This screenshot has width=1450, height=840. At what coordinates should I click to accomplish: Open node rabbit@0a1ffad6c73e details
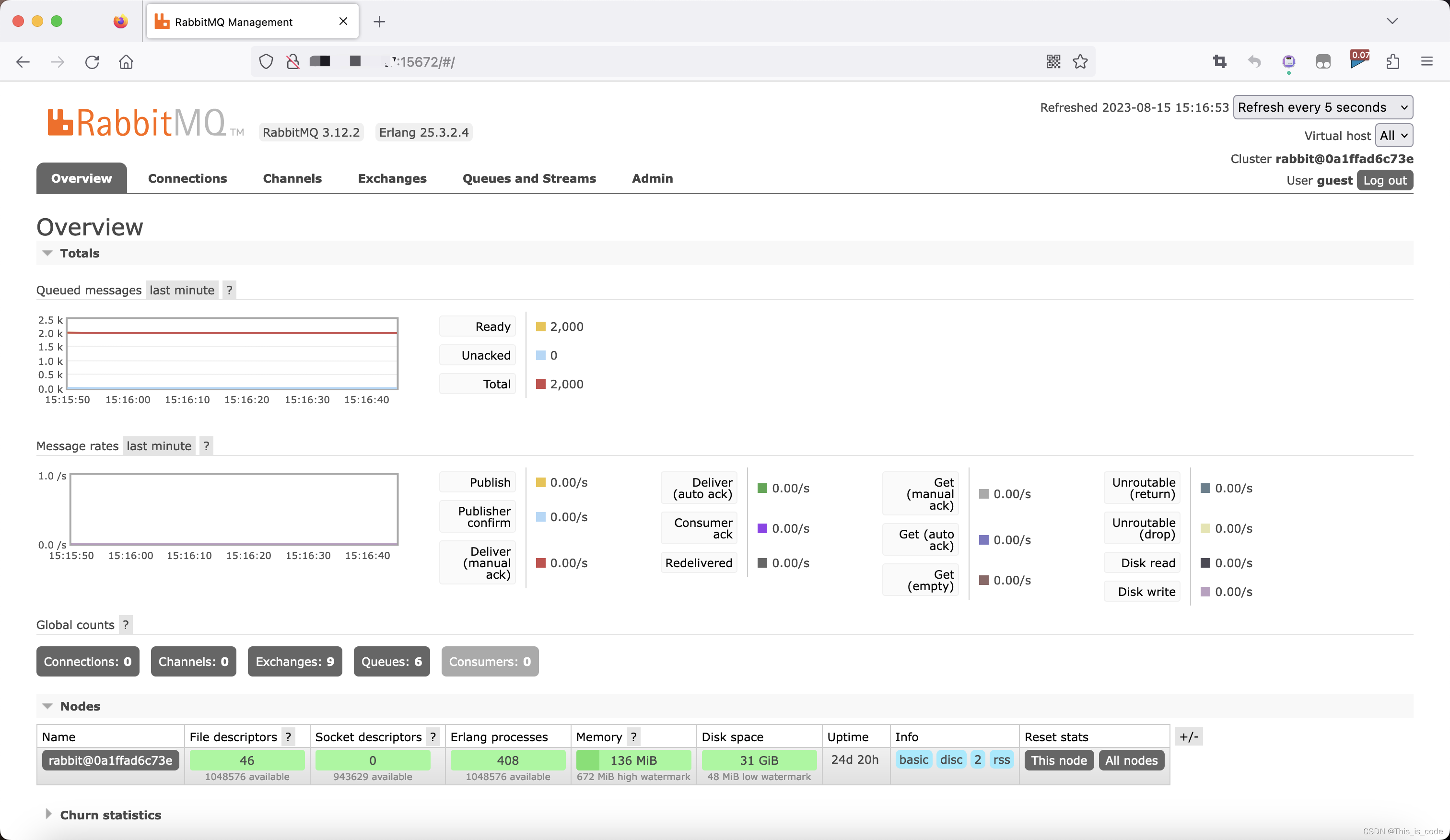(x=110, y=760)
